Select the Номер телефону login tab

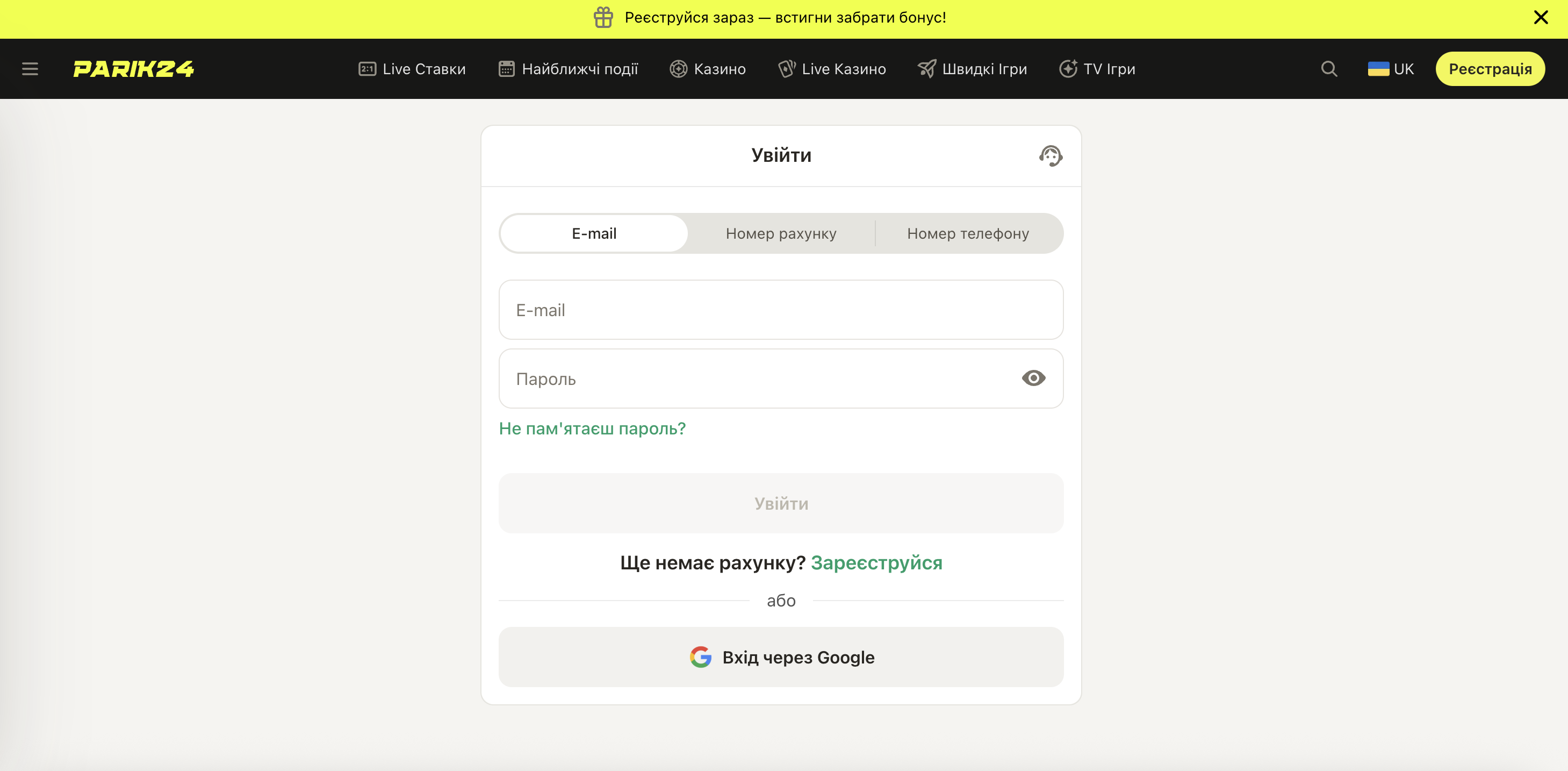pos(968,233)
